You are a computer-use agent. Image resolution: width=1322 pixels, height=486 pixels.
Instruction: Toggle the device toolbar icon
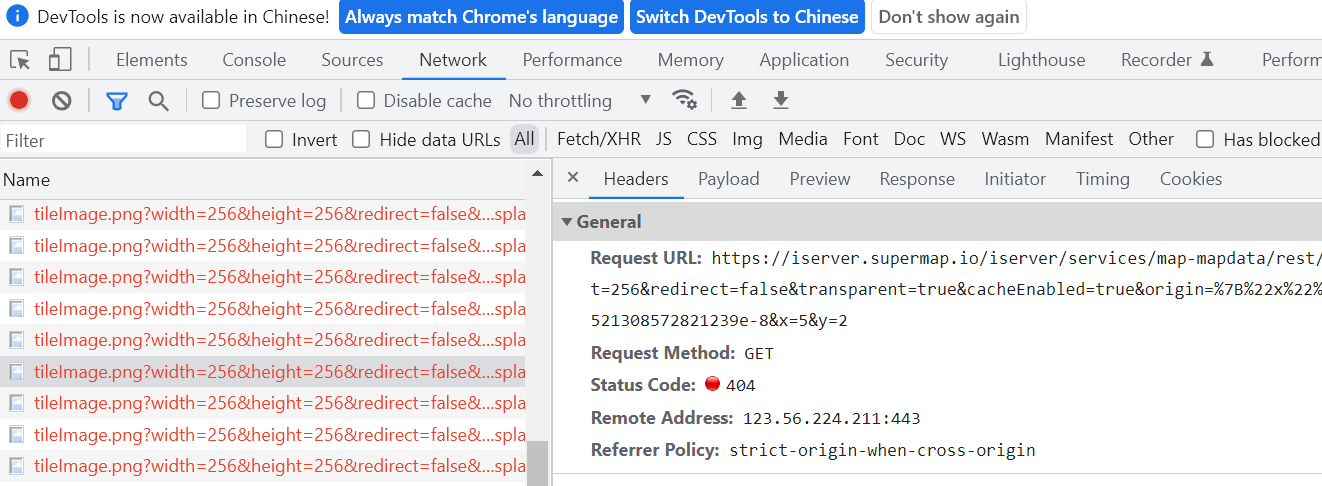(60, 60)
